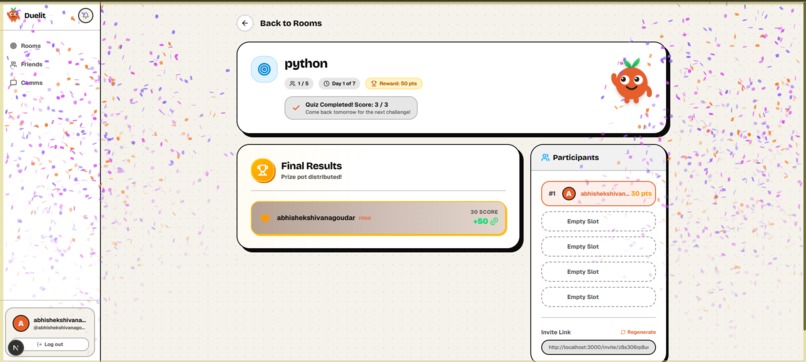The image size is (806, 362).
Task: Click the Final Results heading
Action: (x=312, y=166)
